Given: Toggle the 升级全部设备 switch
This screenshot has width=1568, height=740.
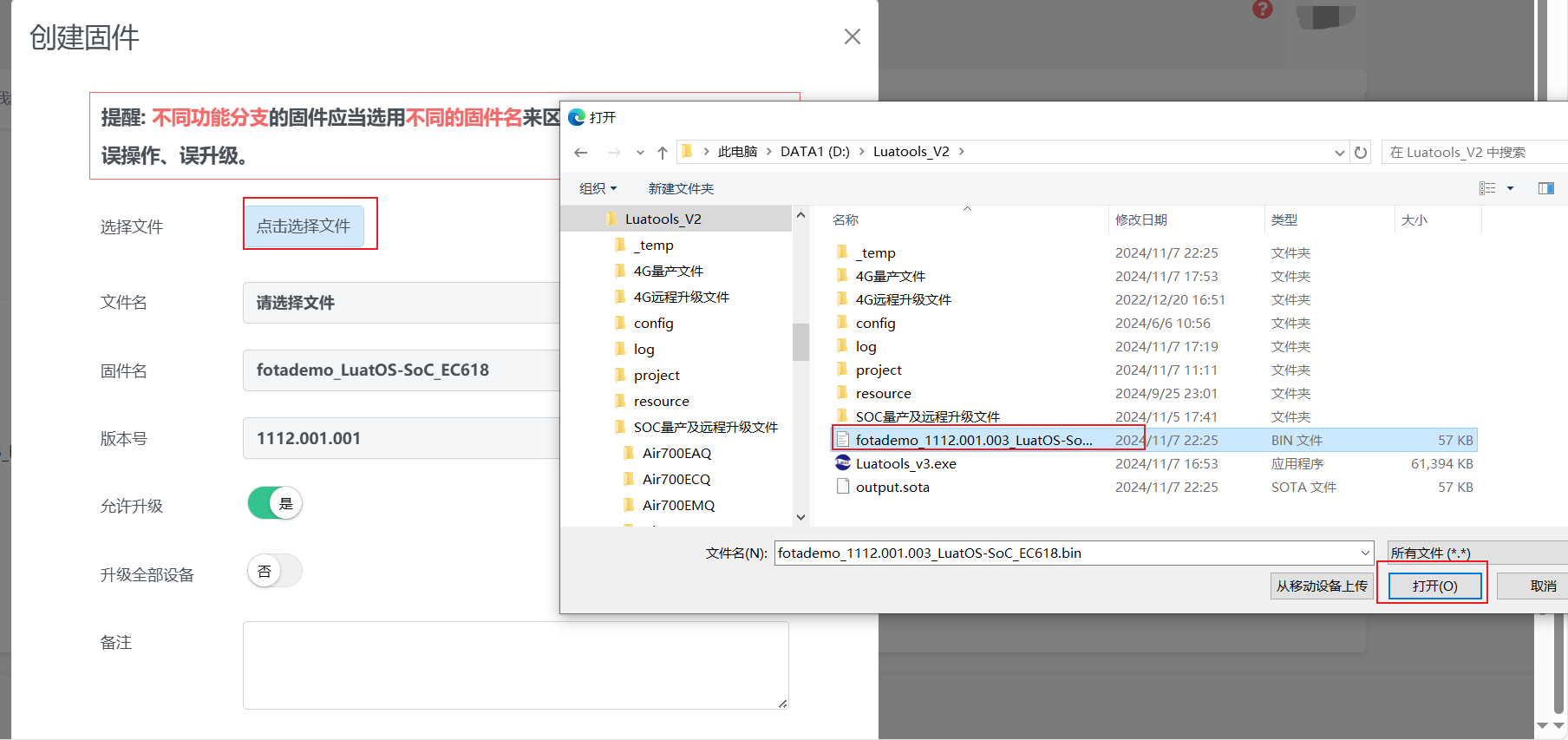Looking at the screenshot, I should tap(275, 571).
